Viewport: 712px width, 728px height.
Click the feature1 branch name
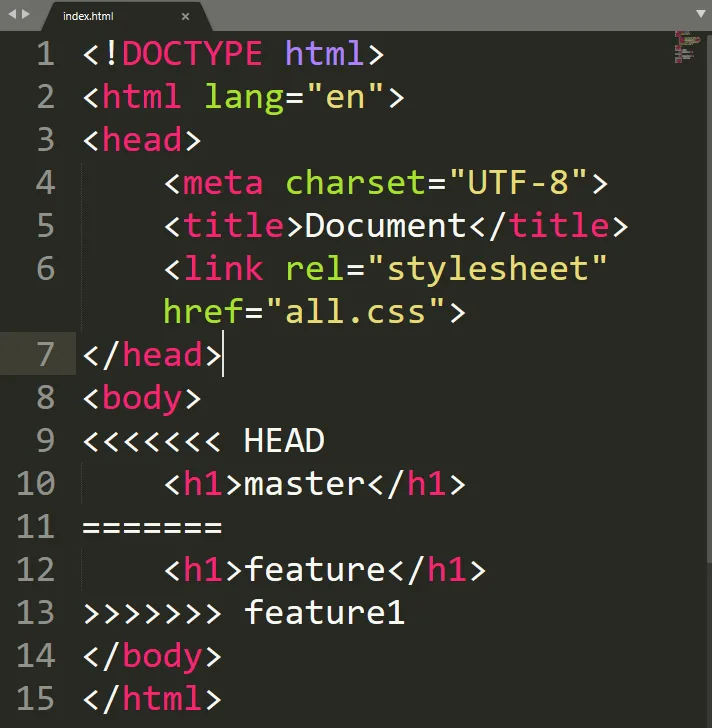click(x=324, y=612)
